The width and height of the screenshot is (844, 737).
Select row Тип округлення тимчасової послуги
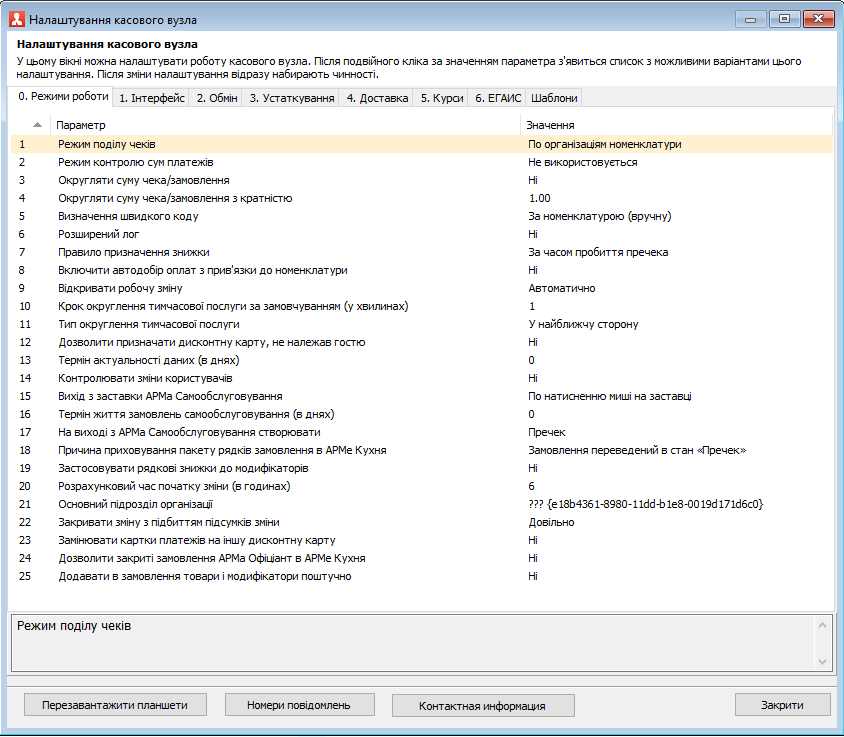tap(421, 324)
